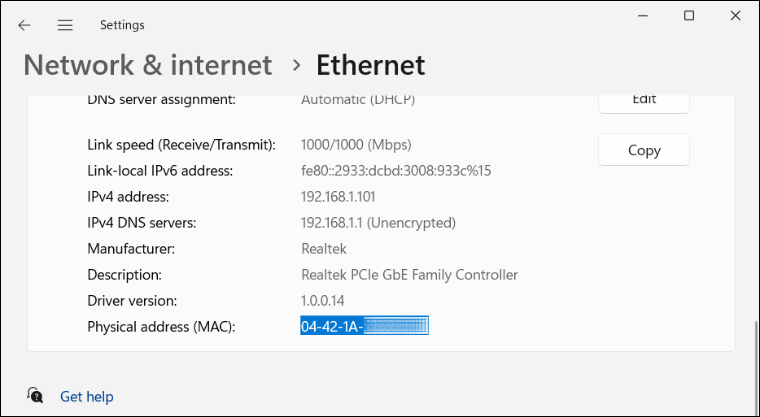
Task: Copy the Ethernet properties
Action: coord(644,150)
